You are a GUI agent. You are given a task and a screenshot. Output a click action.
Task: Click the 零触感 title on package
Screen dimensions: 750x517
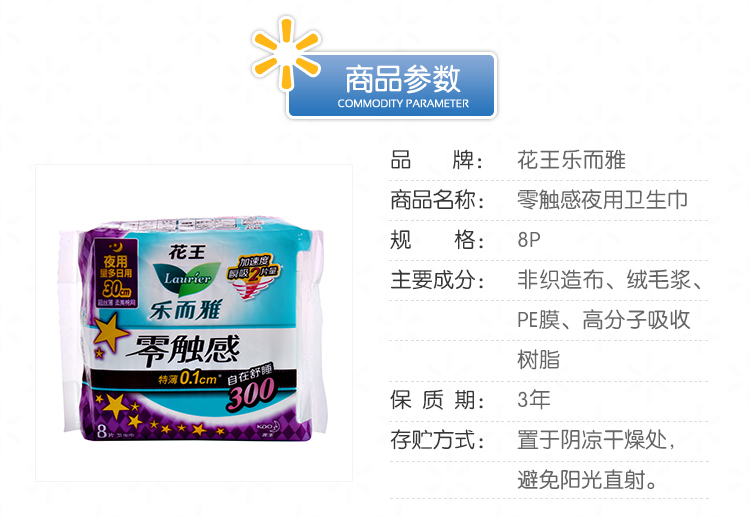coord(183,351)
